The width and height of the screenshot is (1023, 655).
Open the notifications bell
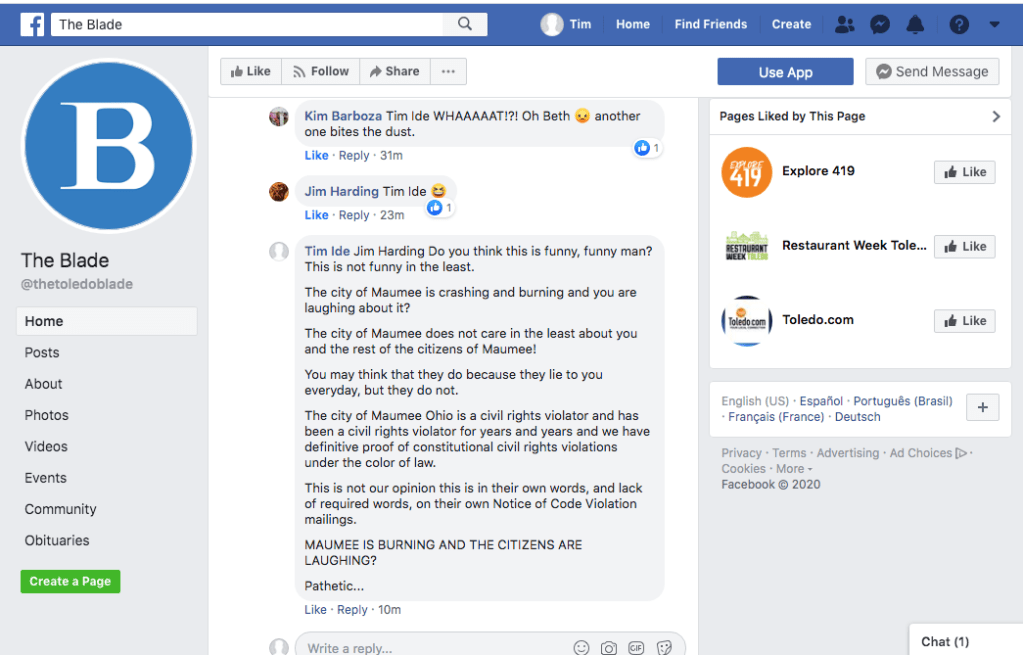click(x=915, y=24)
